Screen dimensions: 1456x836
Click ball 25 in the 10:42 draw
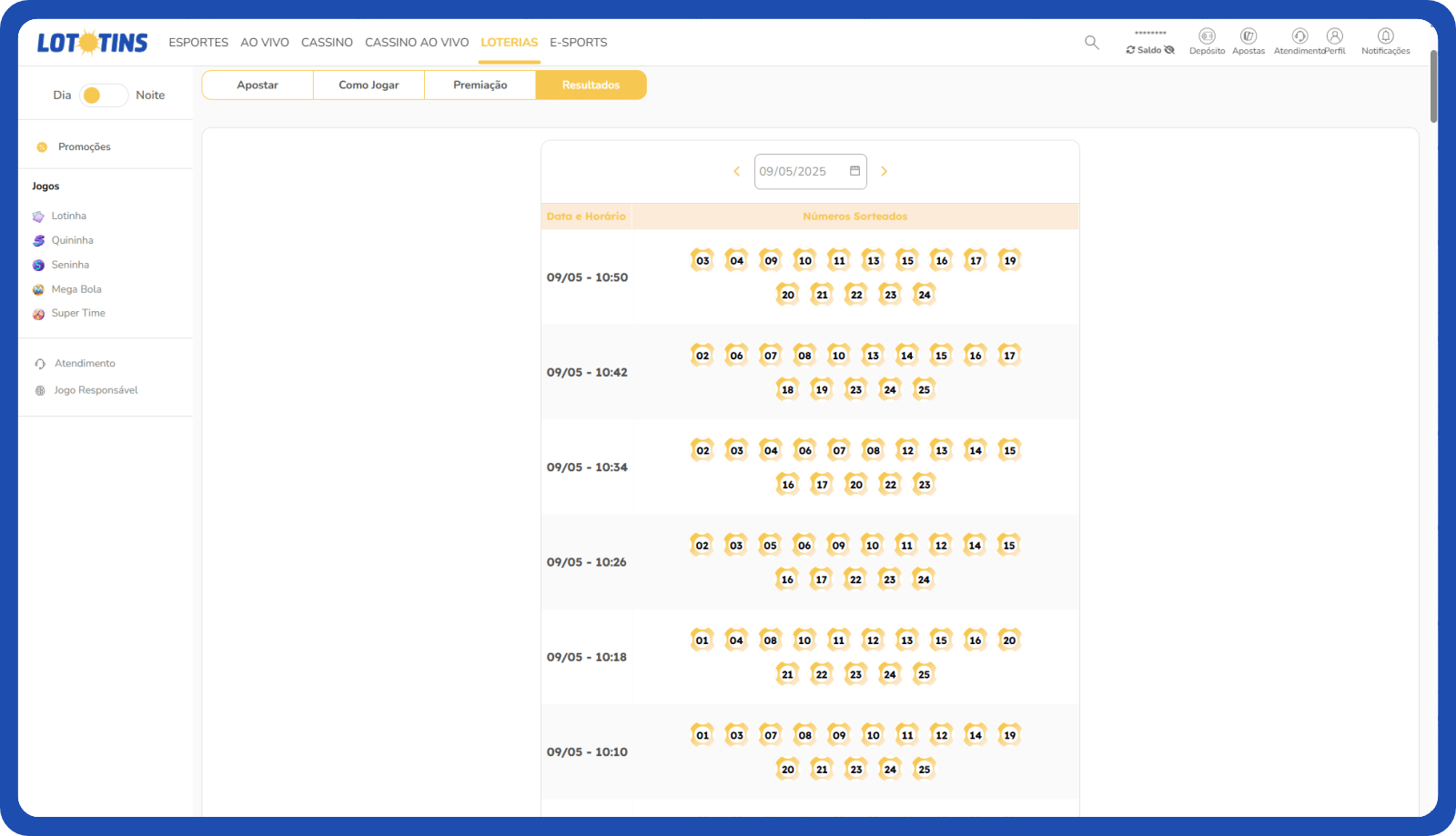tap(924, 390)
